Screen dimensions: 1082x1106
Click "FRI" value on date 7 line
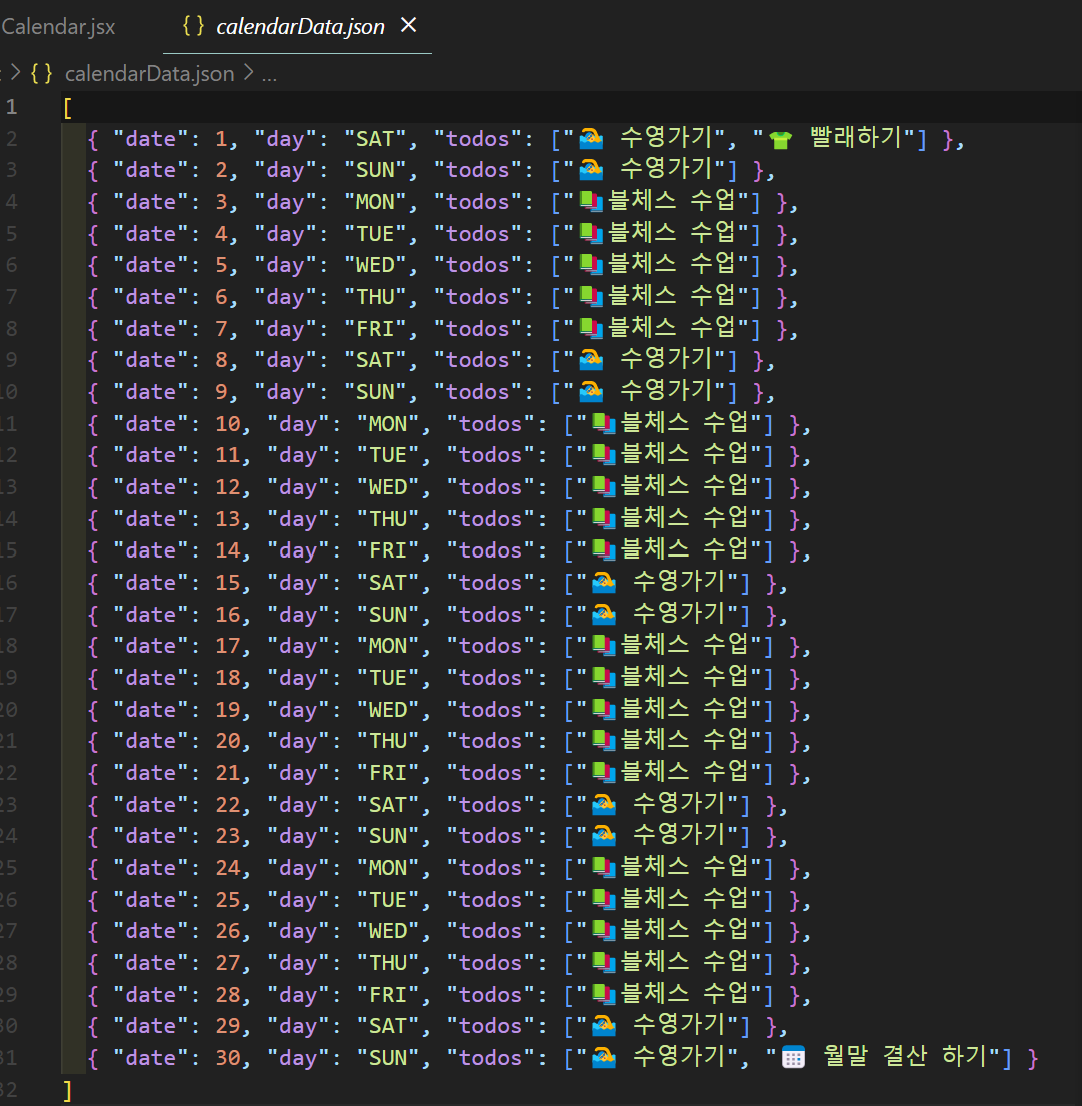click(375, 329)
